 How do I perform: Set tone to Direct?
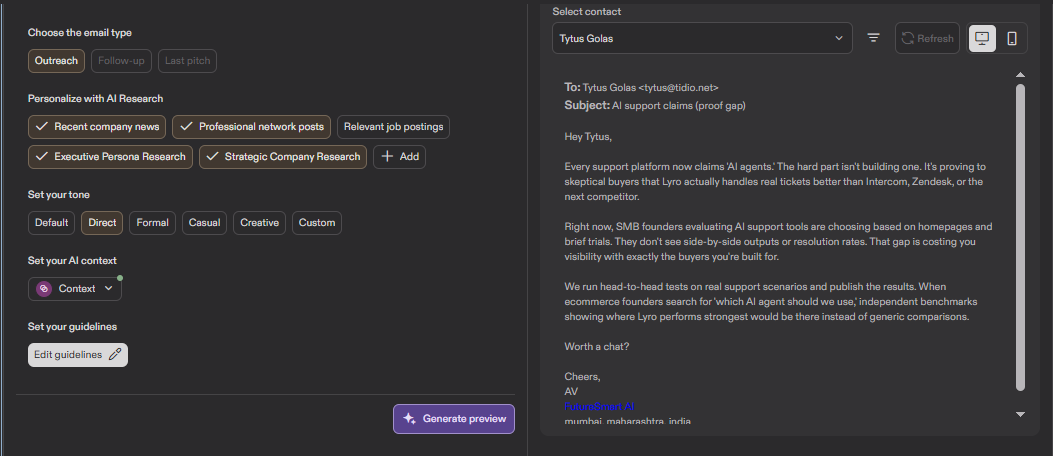click(102, 223)
